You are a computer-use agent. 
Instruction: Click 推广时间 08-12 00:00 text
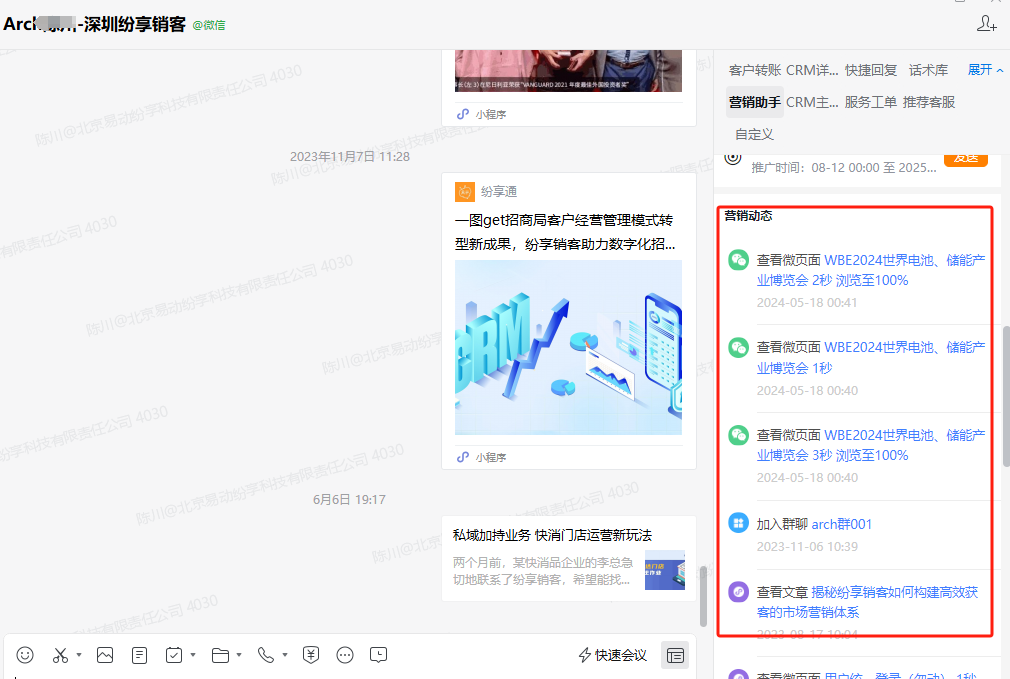click(x=844, y=167)
